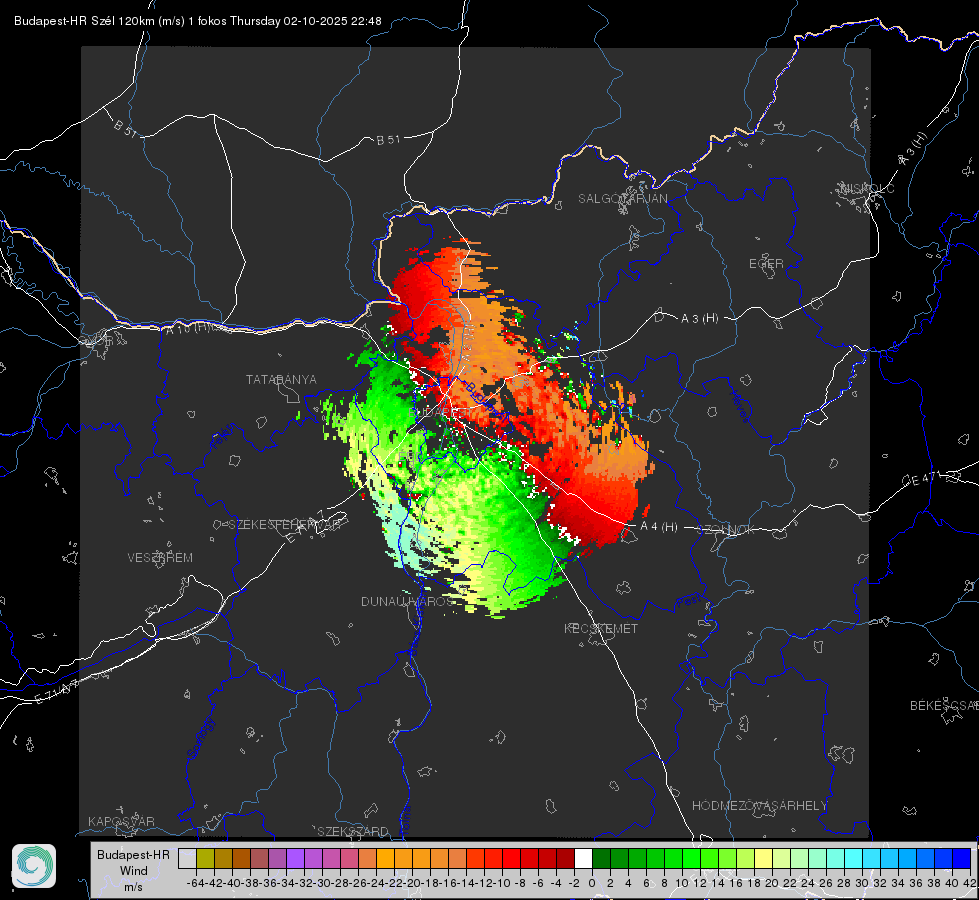Click the 'A 4 (H)' road label
Image resolution: width=979 pixels, height=900 pixels.
(659, 527)
